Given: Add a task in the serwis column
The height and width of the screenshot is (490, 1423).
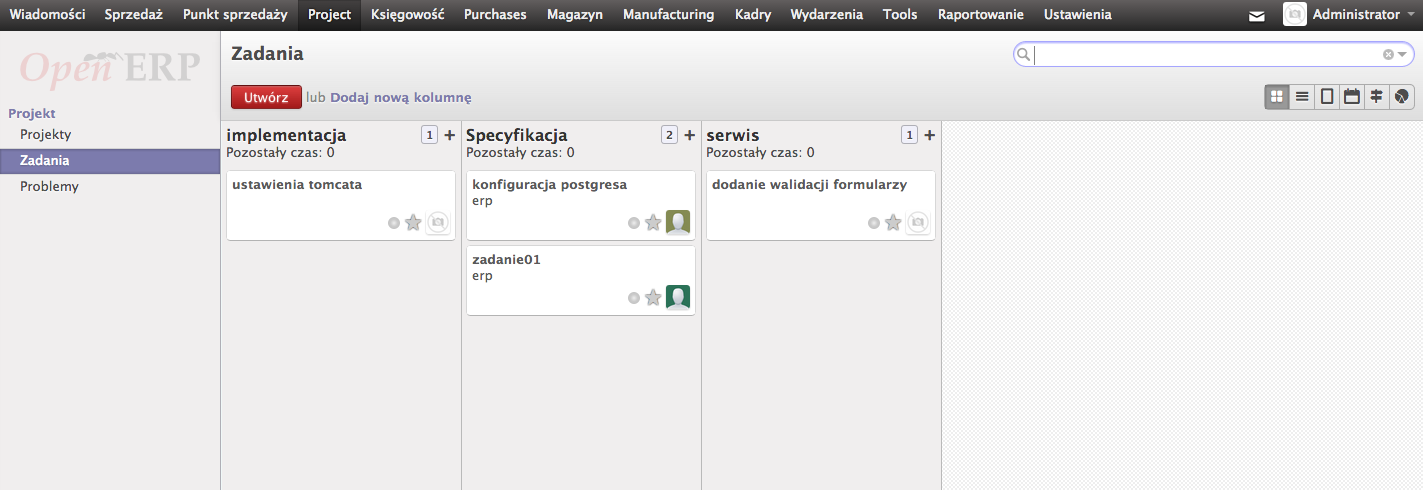Looking at the screenshot, I should (x=929, y=135).
